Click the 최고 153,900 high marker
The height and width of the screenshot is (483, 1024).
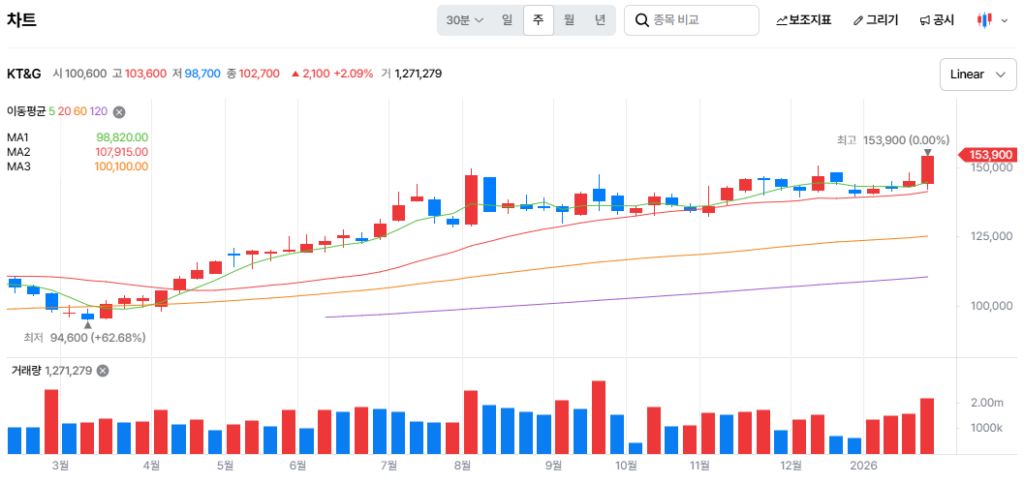pos(893,140)
